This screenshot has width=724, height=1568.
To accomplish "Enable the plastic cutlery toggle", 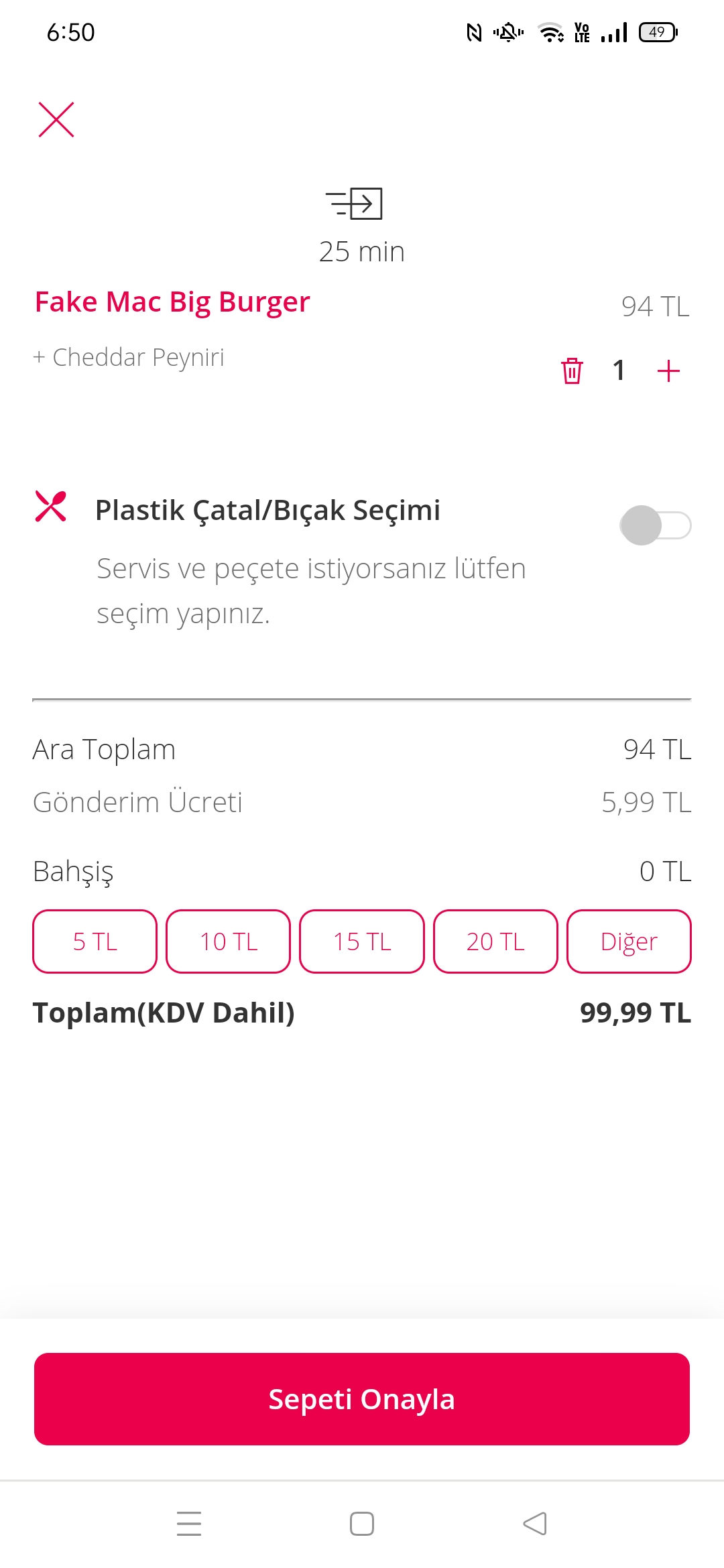I will pos(655,525).
